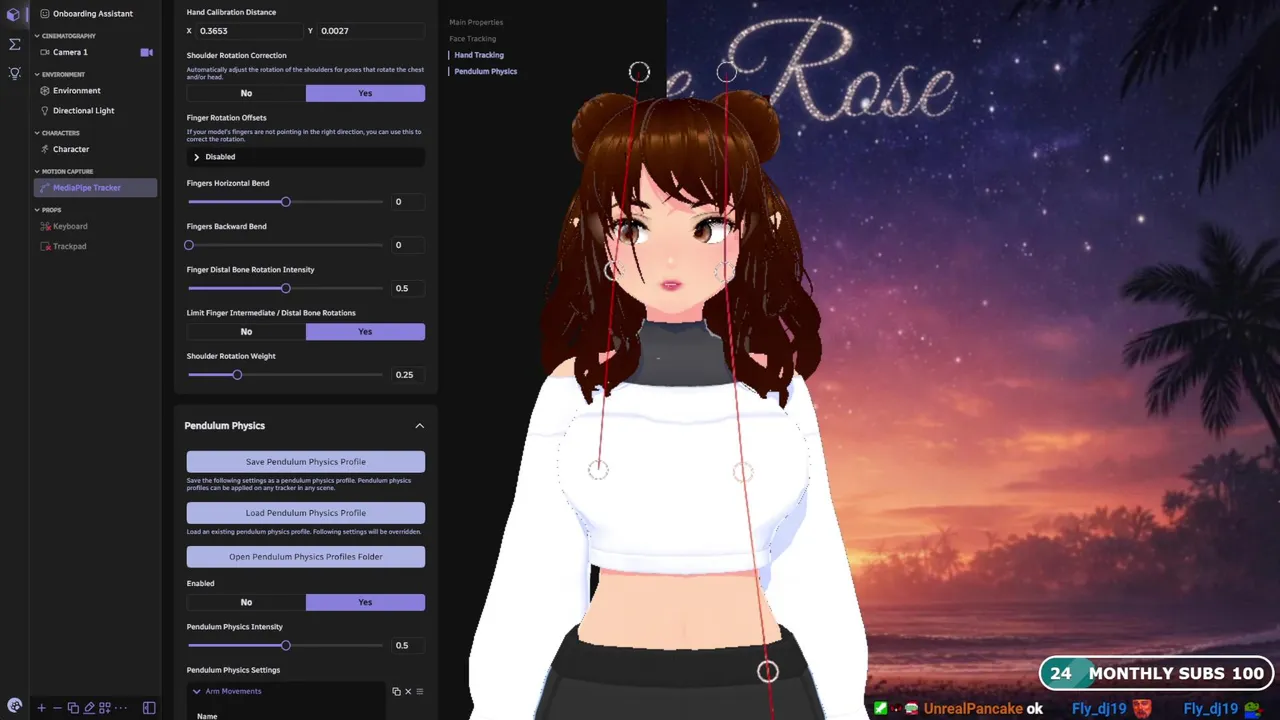Open the Scene tab cube icon
This screenshot has height=720, width=1280.
tap(14, 15)
